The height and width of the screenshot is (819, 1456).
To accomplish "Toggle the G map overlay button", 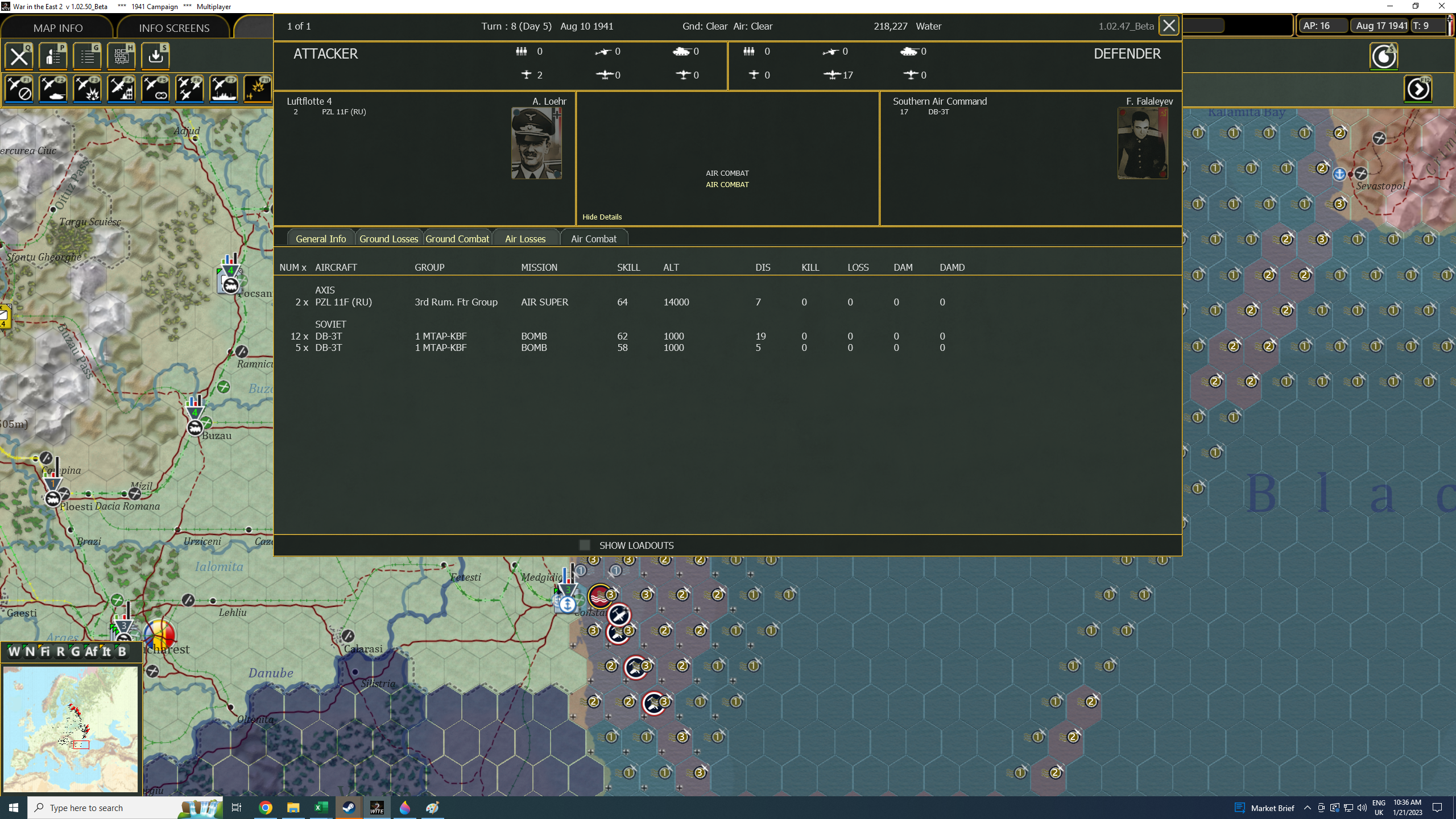I will [76, 652].
